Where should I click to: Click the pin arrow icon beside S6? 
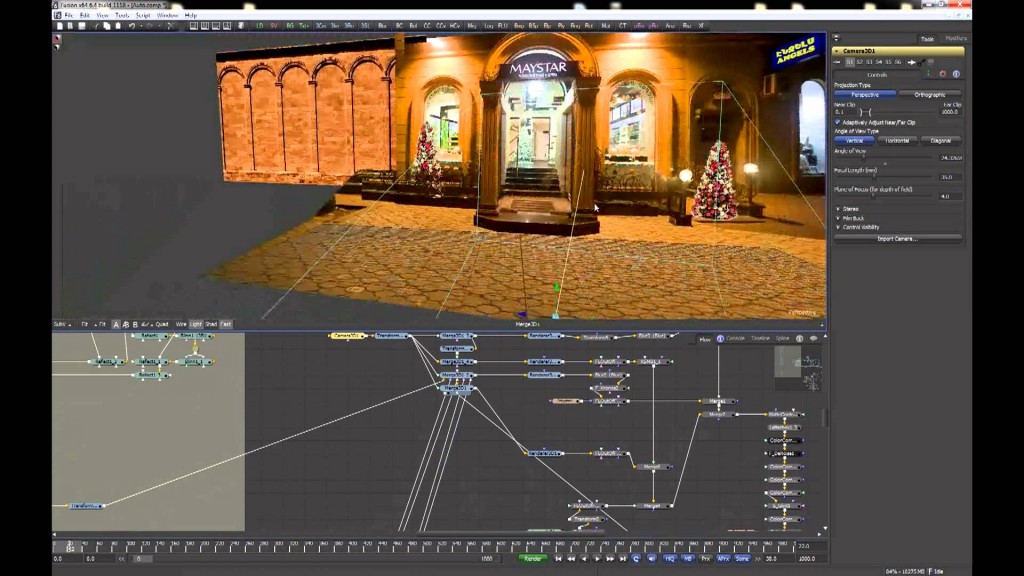click(x=912, y=62)
